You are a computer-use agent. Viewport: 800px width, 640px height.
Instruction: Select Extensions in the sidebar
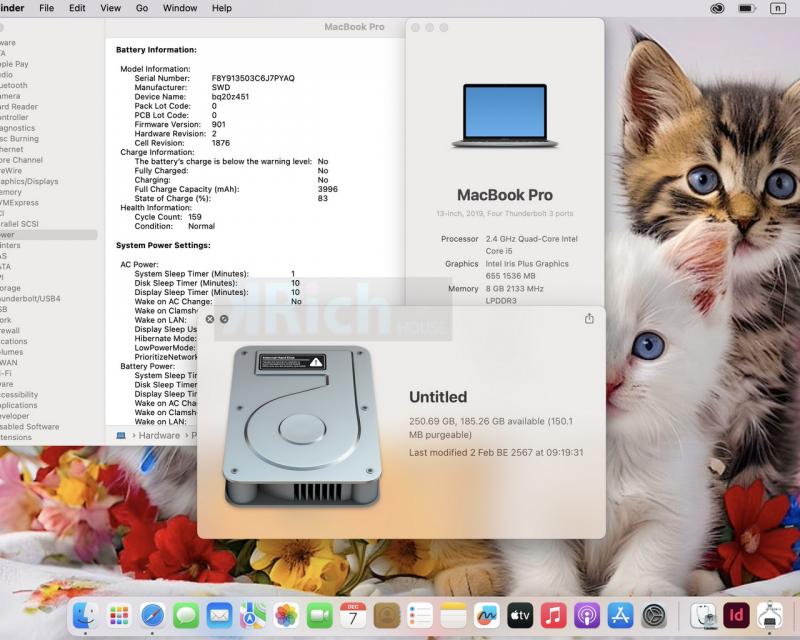(x=16, y=437)
